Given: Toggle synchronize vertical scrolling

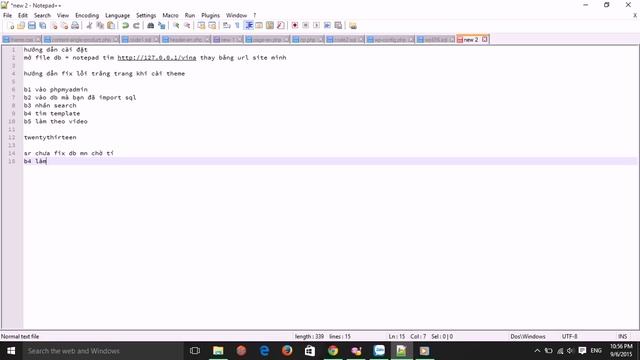Looking at the screenshot, I should (201, 26).
